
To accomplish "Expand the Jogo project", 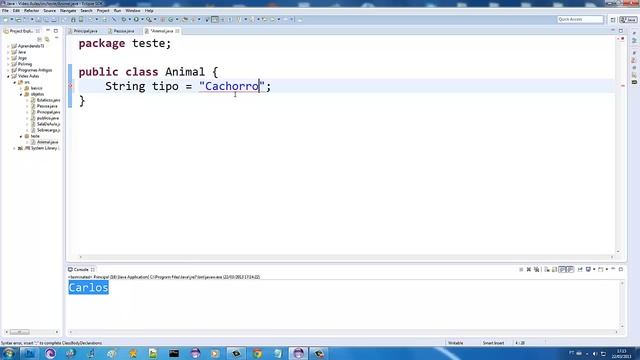I will tap(8, 58).
